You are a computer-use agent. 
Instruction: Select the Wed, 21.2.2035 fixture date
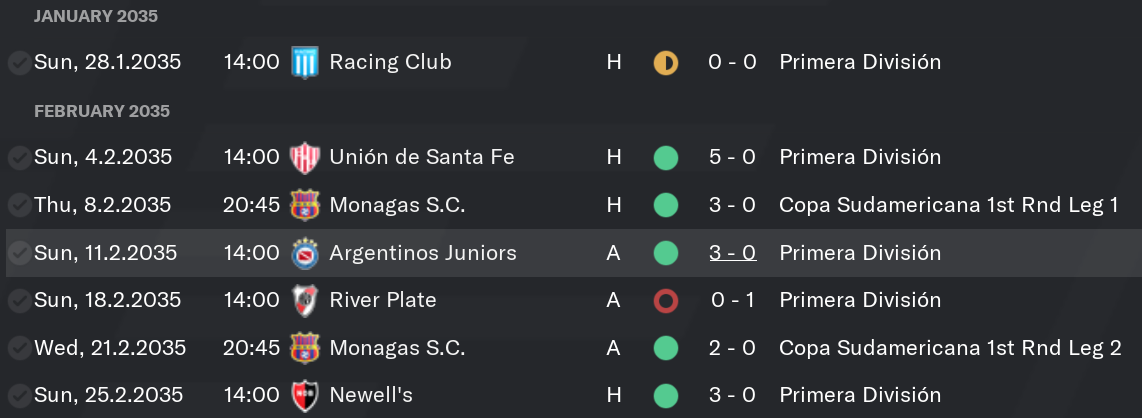(110, 348)
